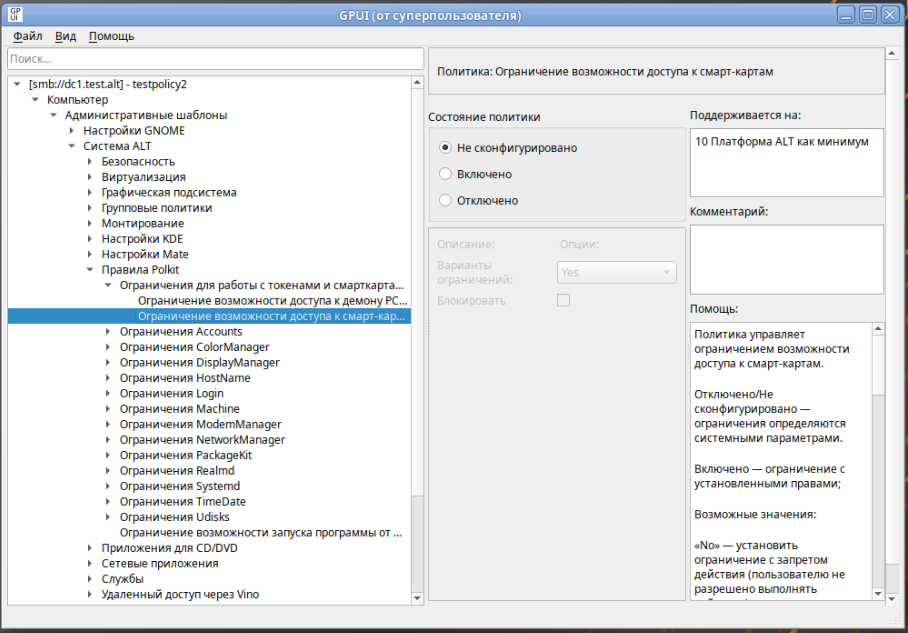
Task: Expand the Приложения для CD/DVD node
Action: 90,547
